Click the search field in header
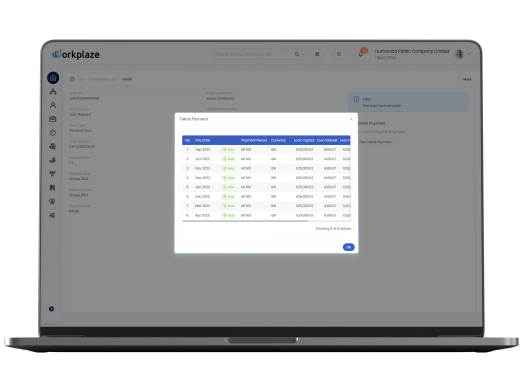 [x=257, y=54]
